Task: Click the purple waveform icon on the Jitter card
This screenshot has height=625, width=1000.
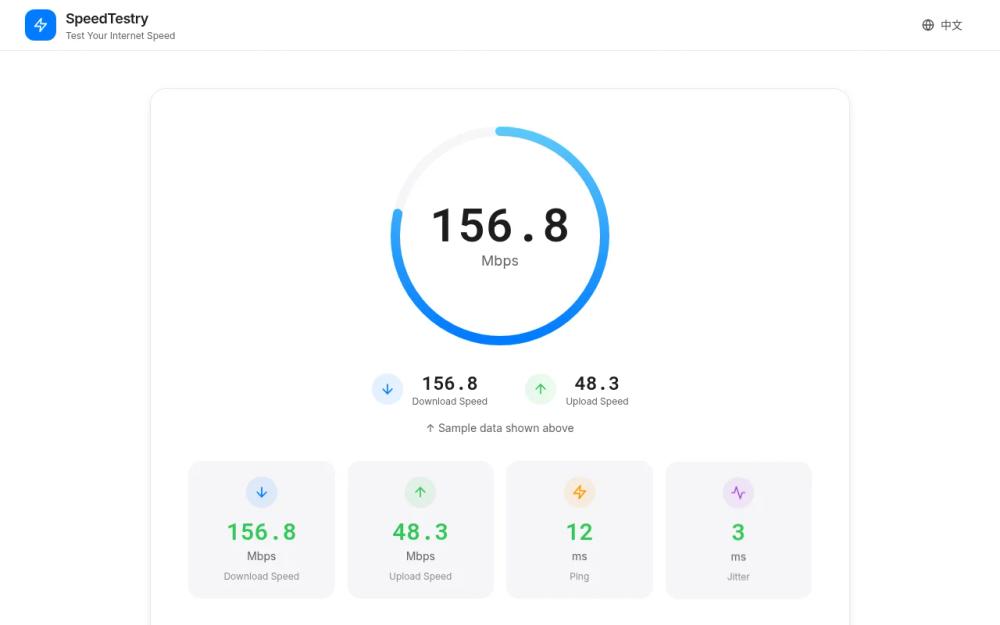Action: tap(738, 491)
